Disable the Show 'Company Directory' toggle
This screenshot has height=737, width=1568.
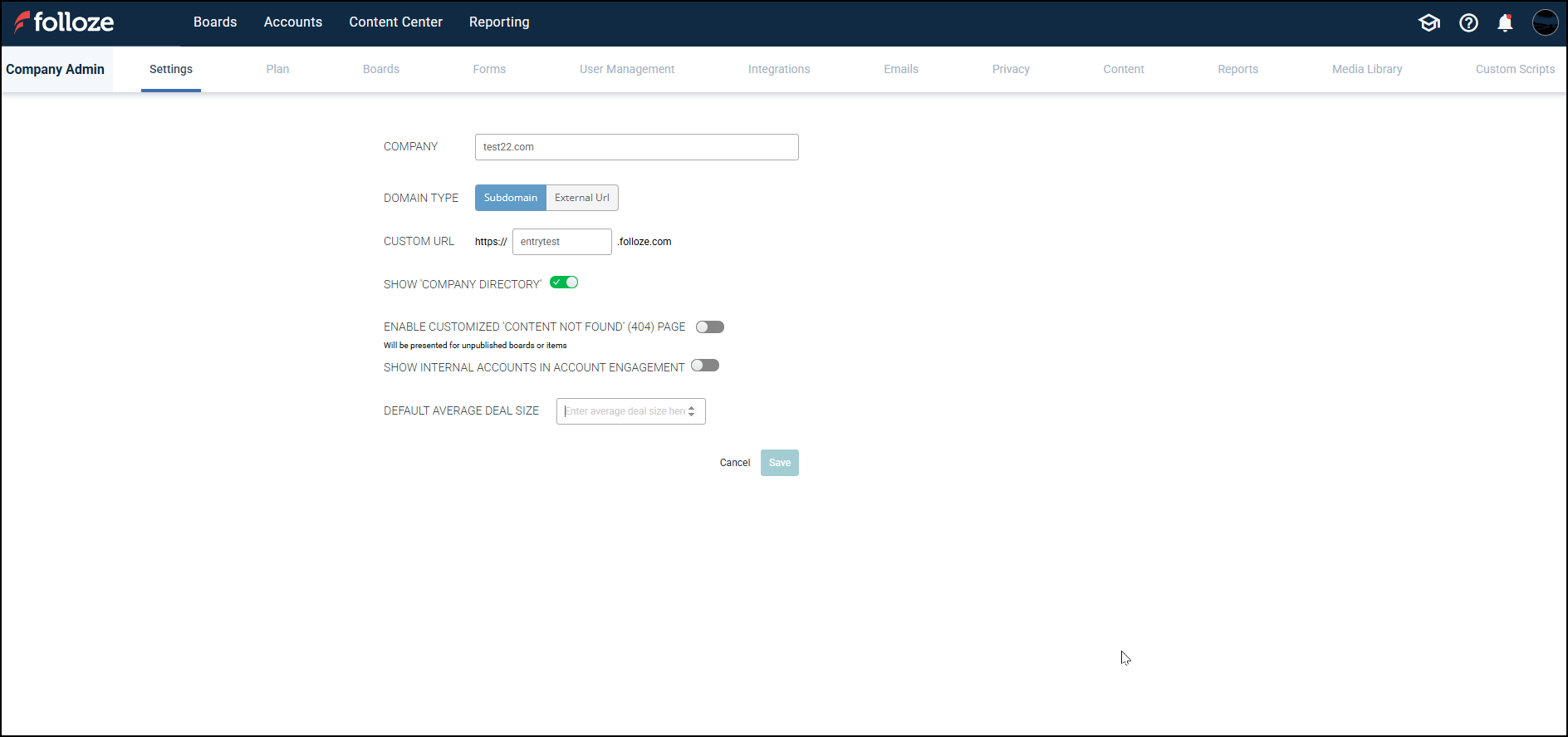tap(564, 283)
